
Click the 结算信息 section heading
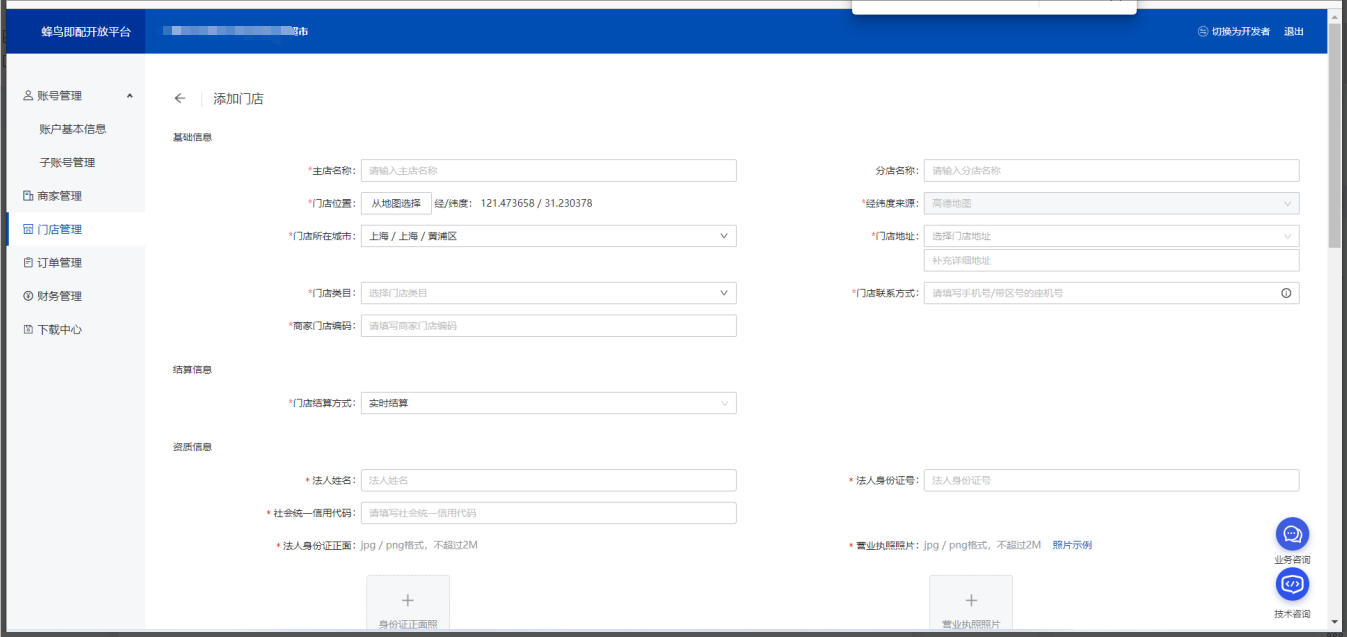(192, 369)
